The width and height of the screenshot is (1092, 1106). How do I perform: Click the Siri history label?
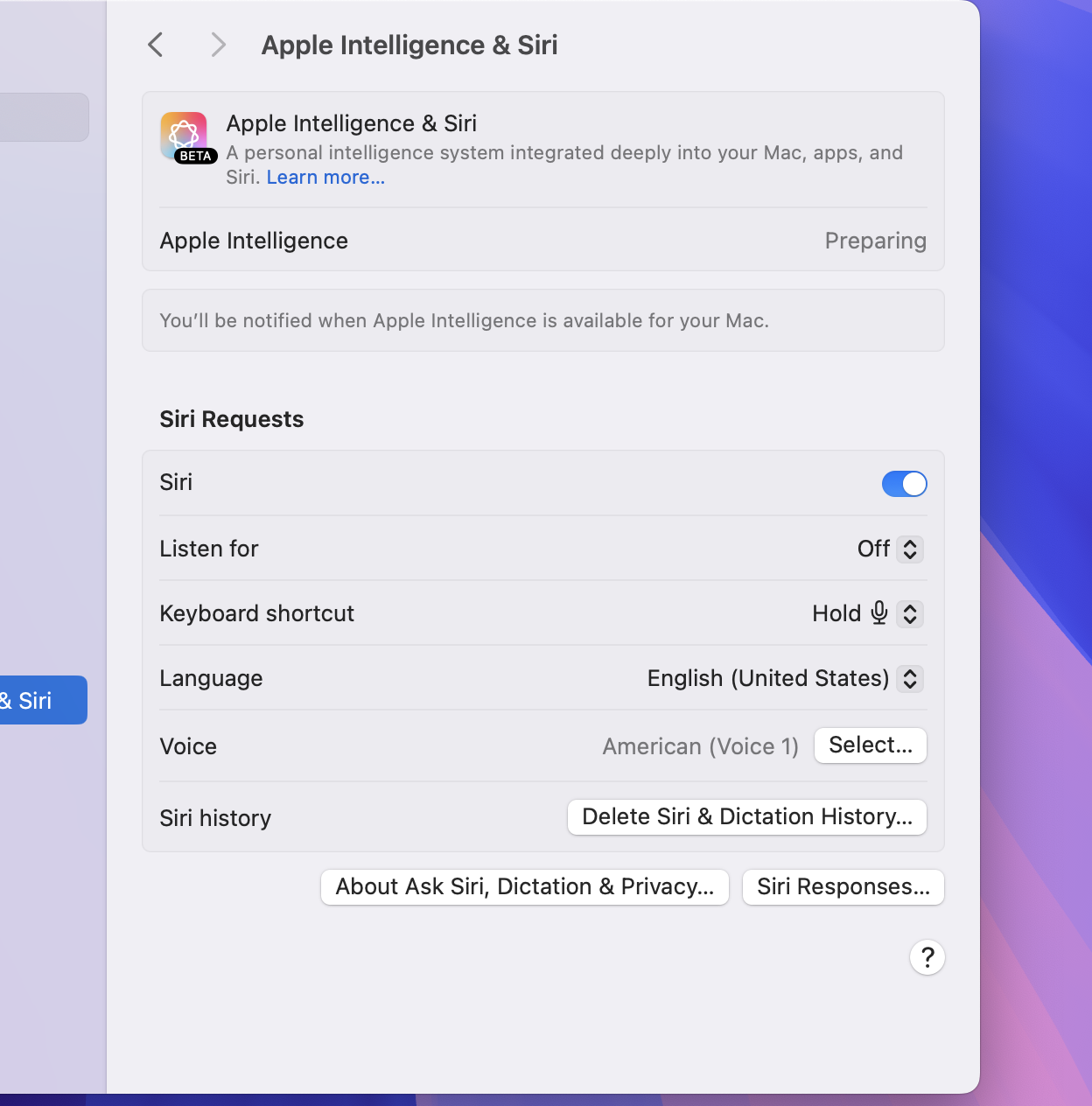[215, 818]
